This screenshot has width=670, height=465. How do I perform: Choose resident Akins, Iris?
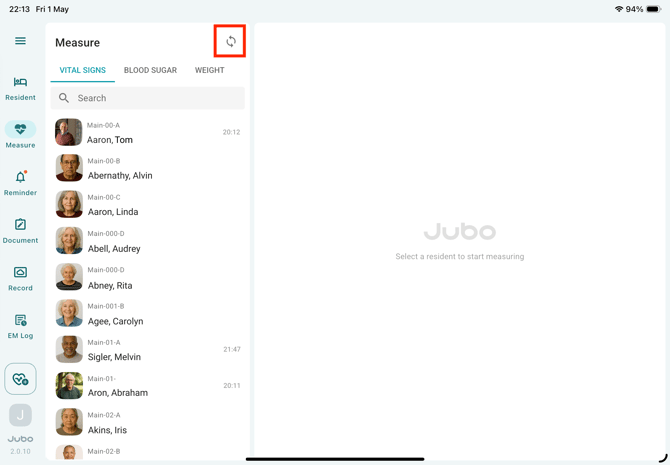[x=148, y=422]
